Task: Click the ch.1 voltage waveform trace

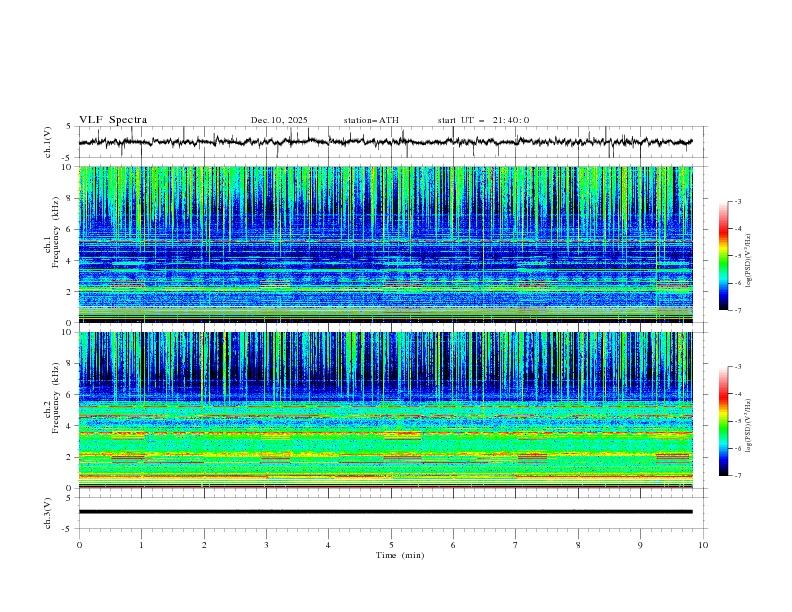Action: pyautogui.click(x=385, y=142)
